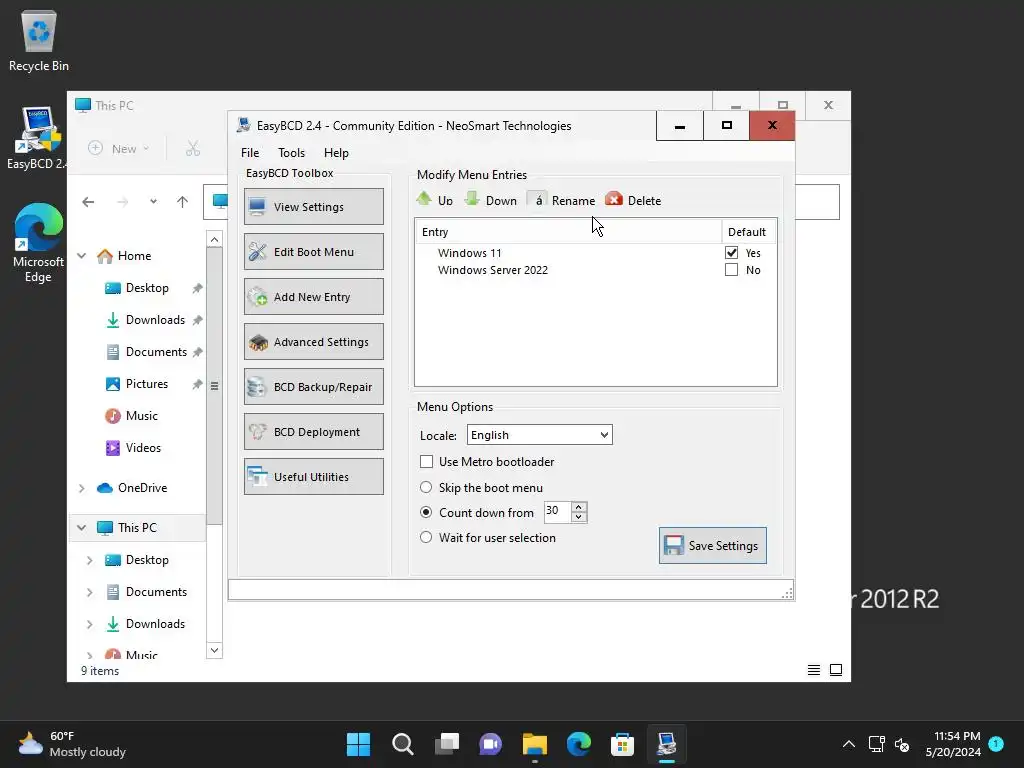Screen dimensions: 1024x768
Task: Open the Edit Boot Menu section
Action: pyautogui.click(x=313, y=251)
